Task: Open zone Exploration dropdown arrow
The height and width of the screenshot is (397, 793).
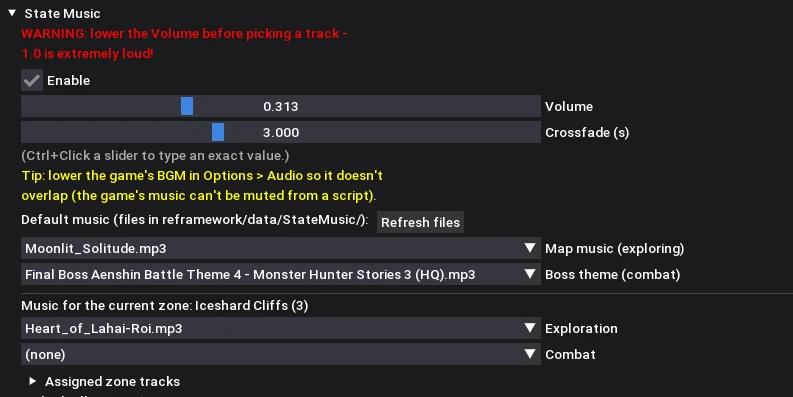Action: coord(530,328)
